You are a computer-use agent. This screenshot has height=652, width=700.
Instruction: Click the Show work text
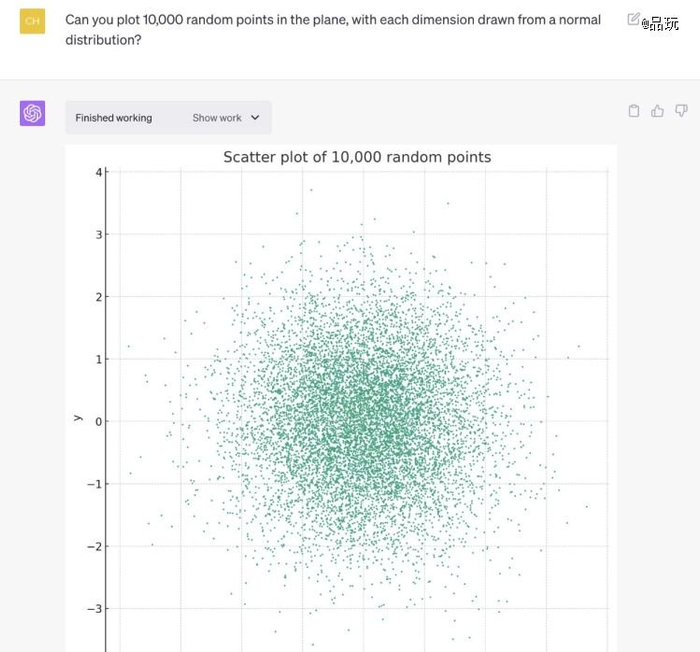tap(217, 118)
